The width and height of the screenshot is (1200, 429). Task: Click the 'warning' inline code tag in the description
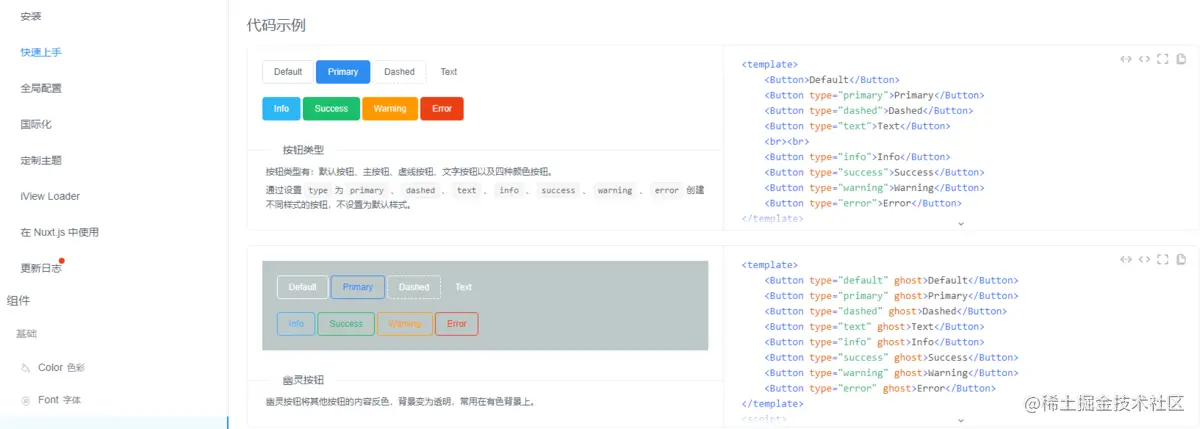615,190
